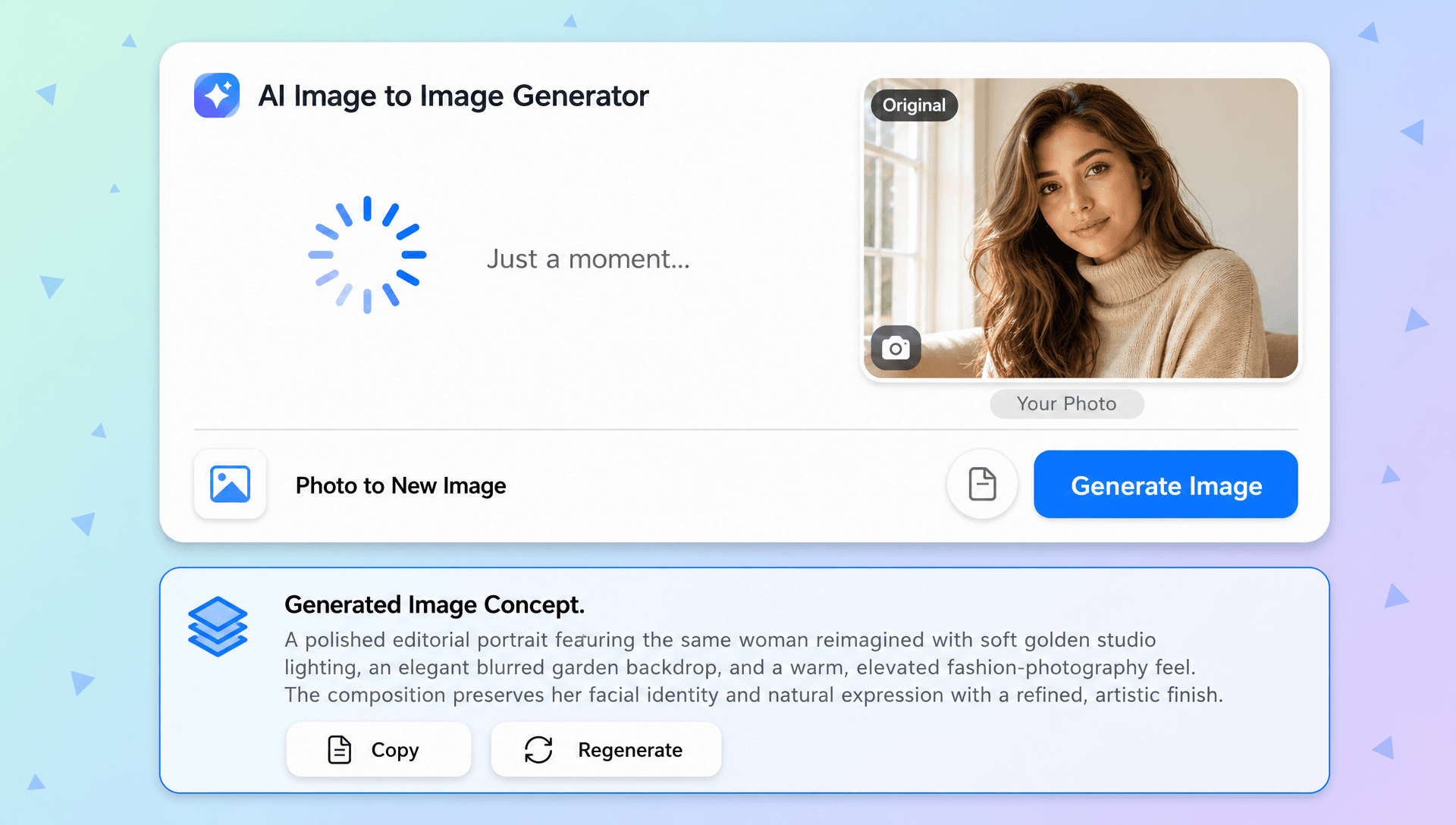
Task: Select the Photo to New Image picture icon
Action: (x=230, y=485)
